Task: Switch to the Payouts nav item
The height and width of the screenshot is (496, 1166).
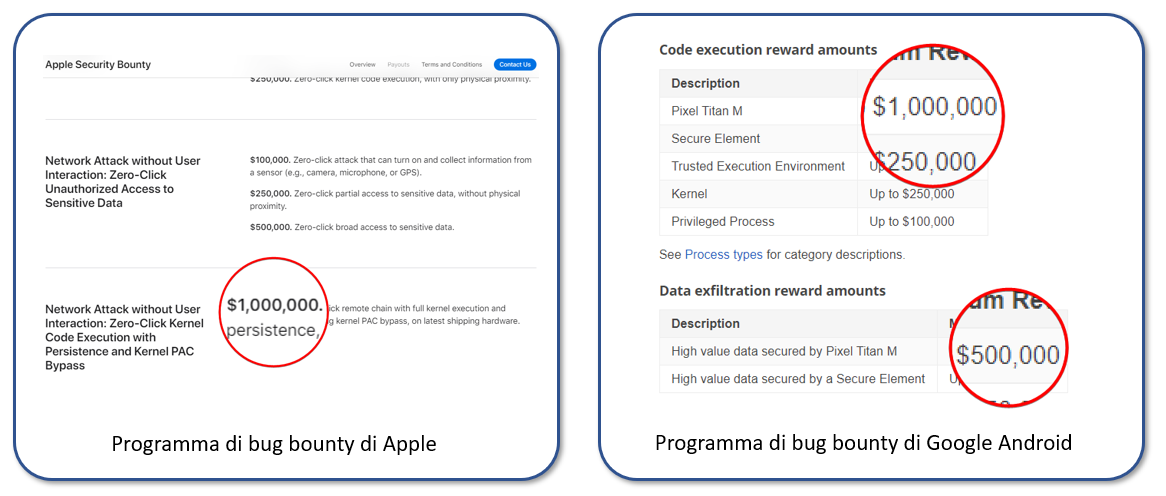Action: 398,65
